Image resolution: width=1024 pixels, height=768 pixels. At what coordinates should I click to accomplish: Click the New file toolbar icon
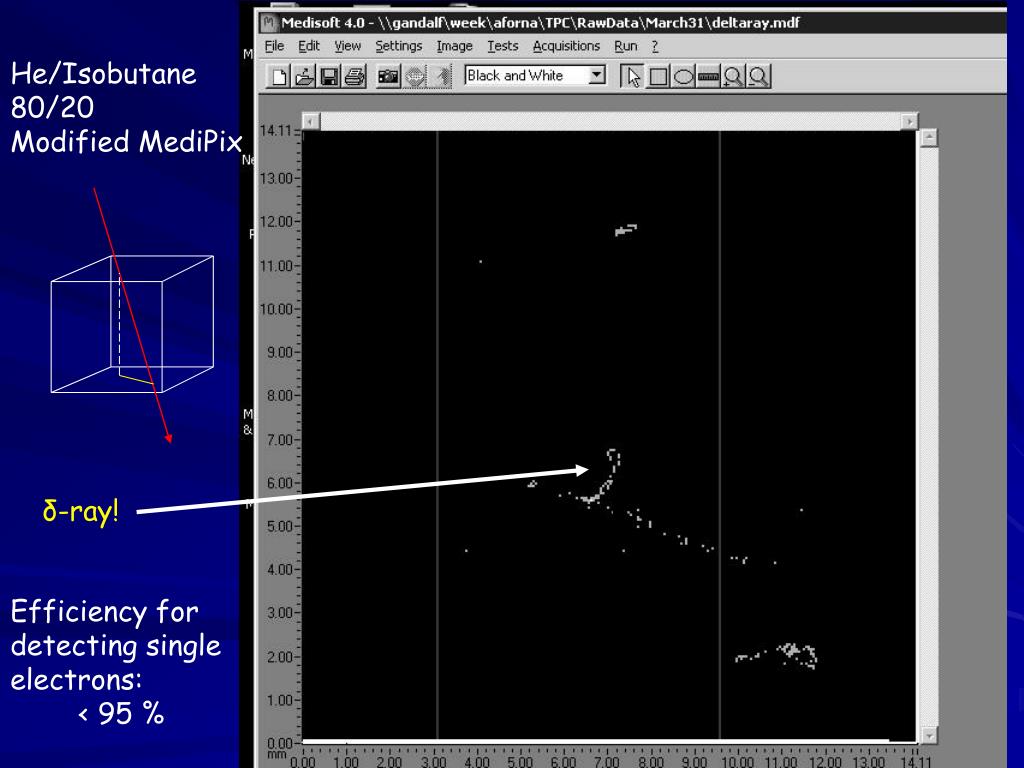point(279,76)
